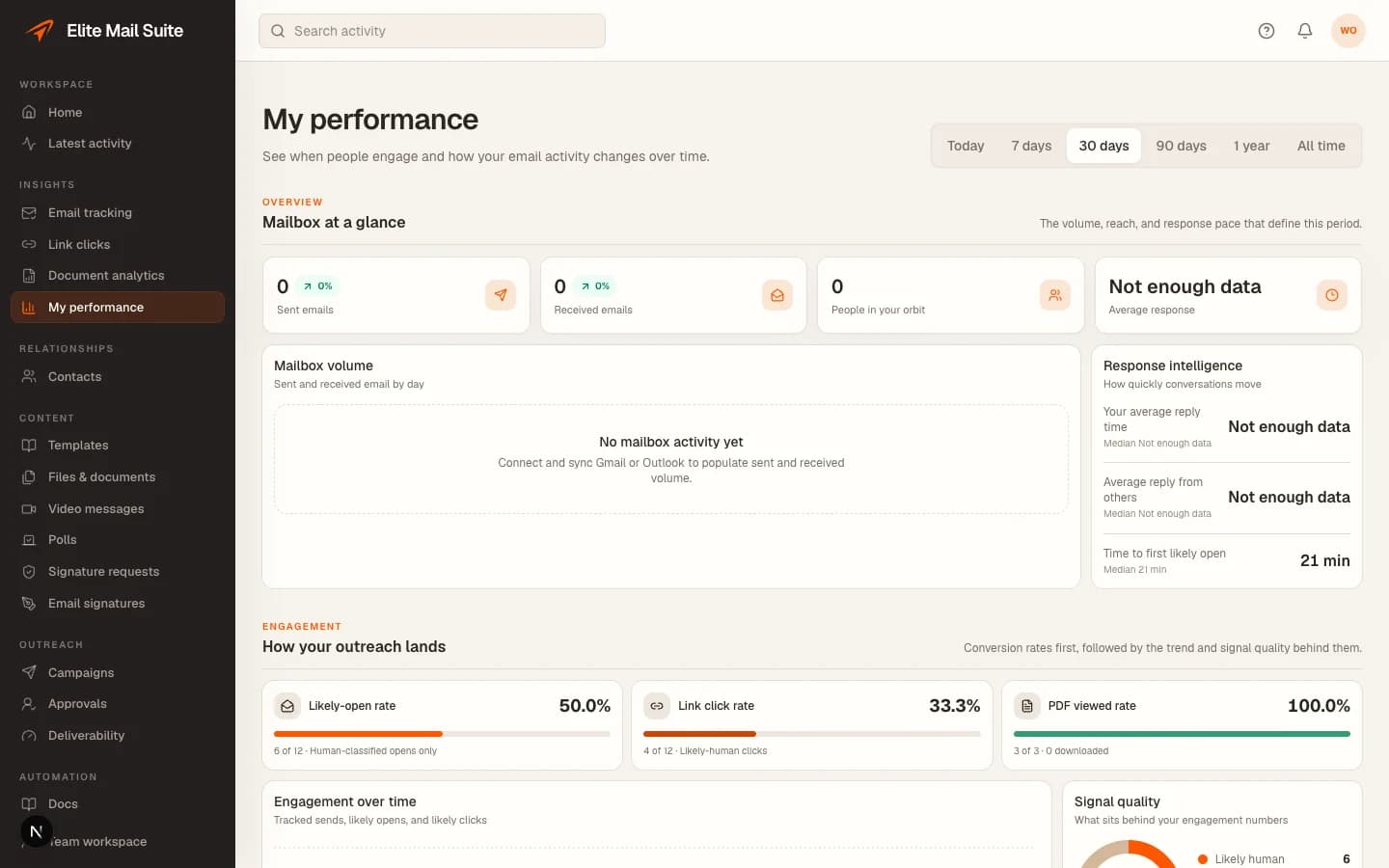Viewport: 1389px width, 868px height.
Task: Click the Latest activity pulse icon
Action: coord(29,144)
